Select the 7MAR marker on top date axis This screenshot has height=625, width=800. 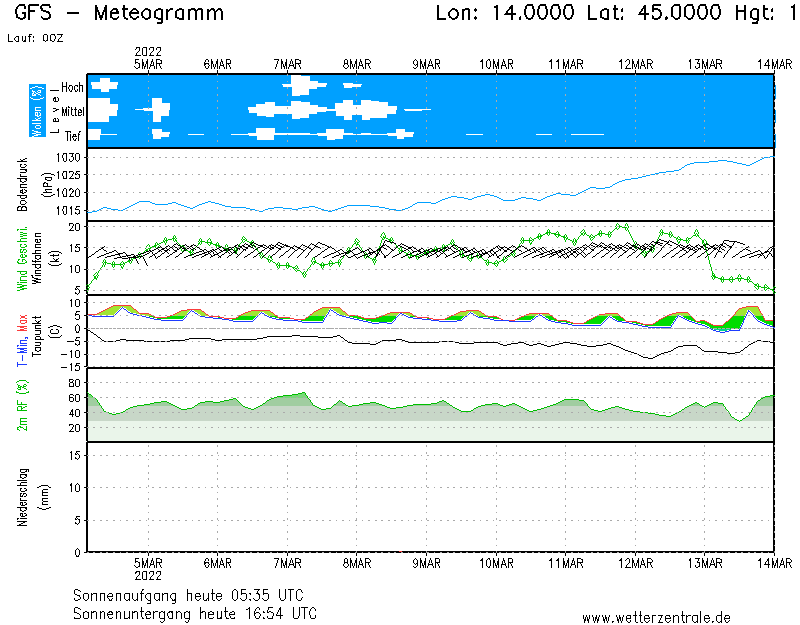(x=287, y=64)
